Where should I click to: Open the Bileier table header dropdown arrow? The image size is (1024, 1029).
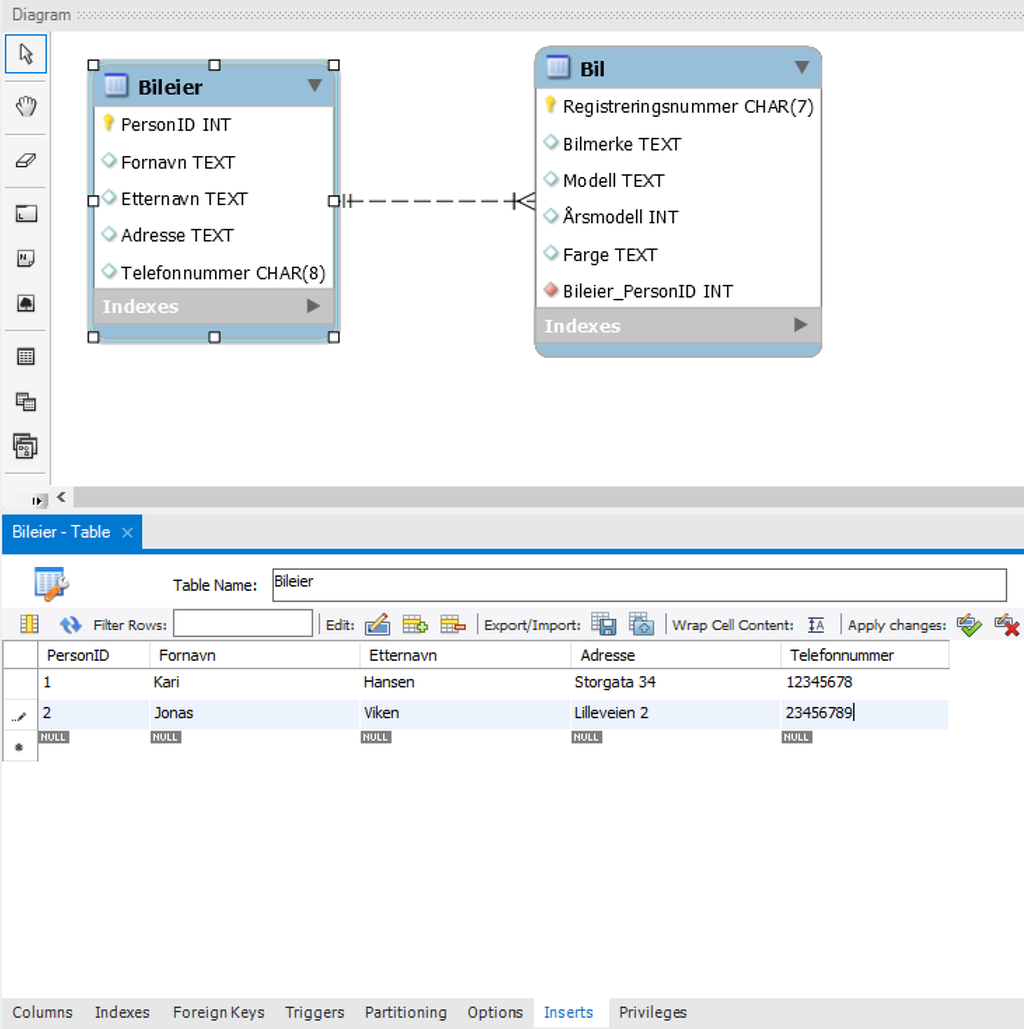click(316, 86)
